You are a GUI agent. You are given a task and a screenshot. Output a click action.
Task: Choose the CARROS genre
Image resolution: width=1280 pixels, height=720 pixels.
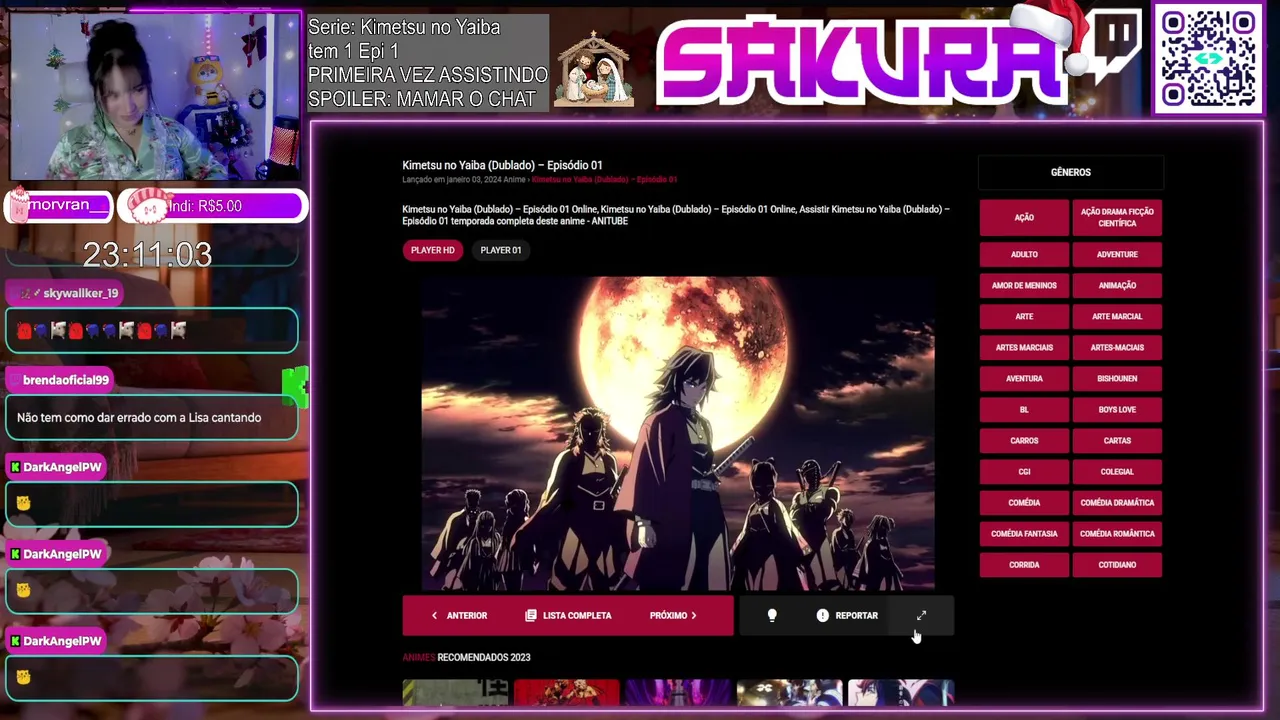[1024, 441]
